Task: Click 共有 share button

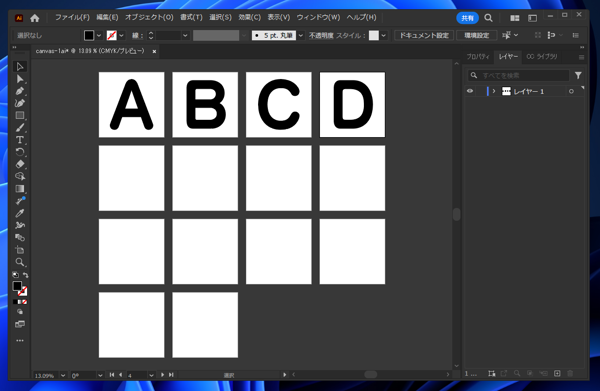Action: [x=467, y=18]
